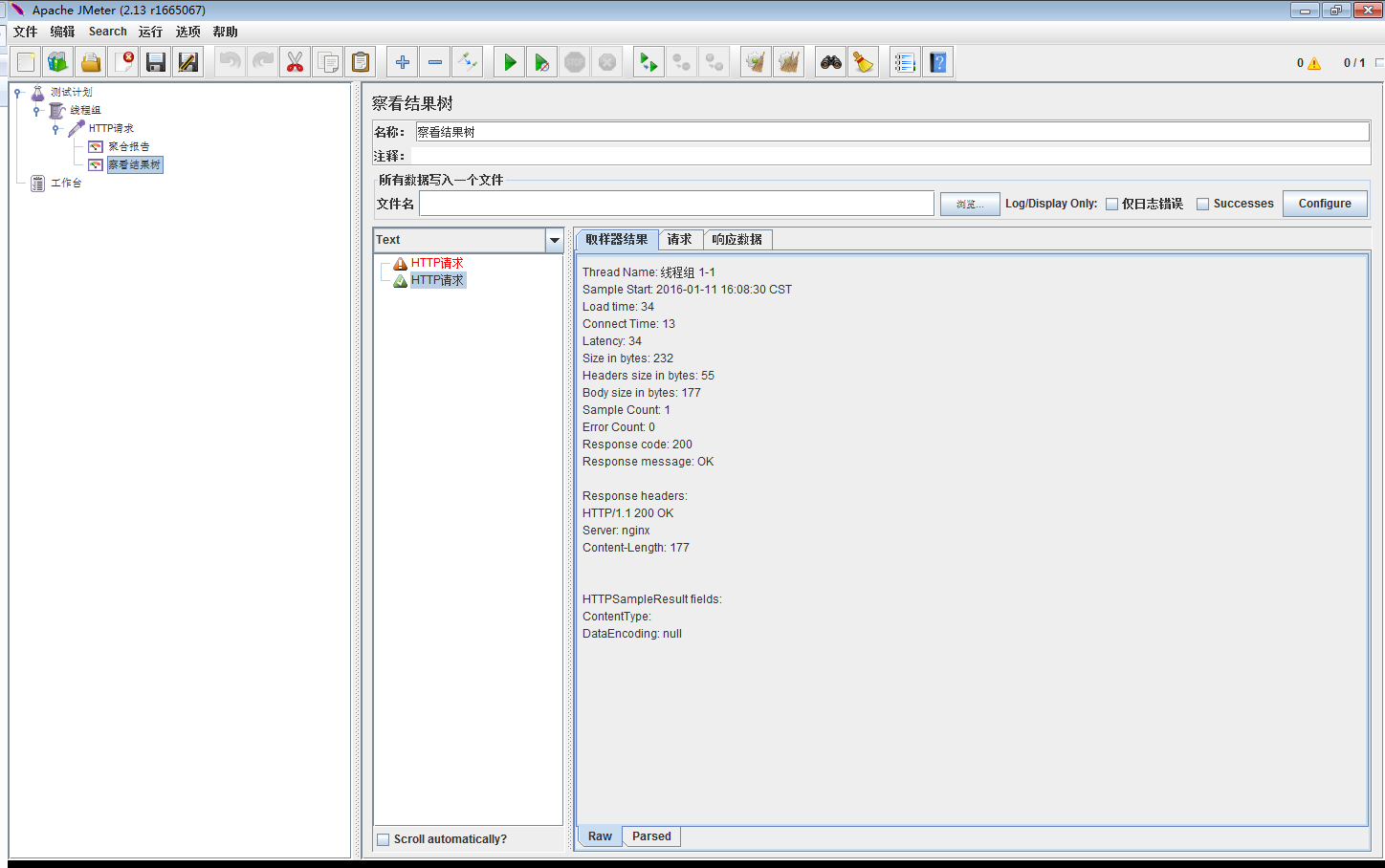Collapse the HTTP请求 tree node toggle

(x=55, y=129)
